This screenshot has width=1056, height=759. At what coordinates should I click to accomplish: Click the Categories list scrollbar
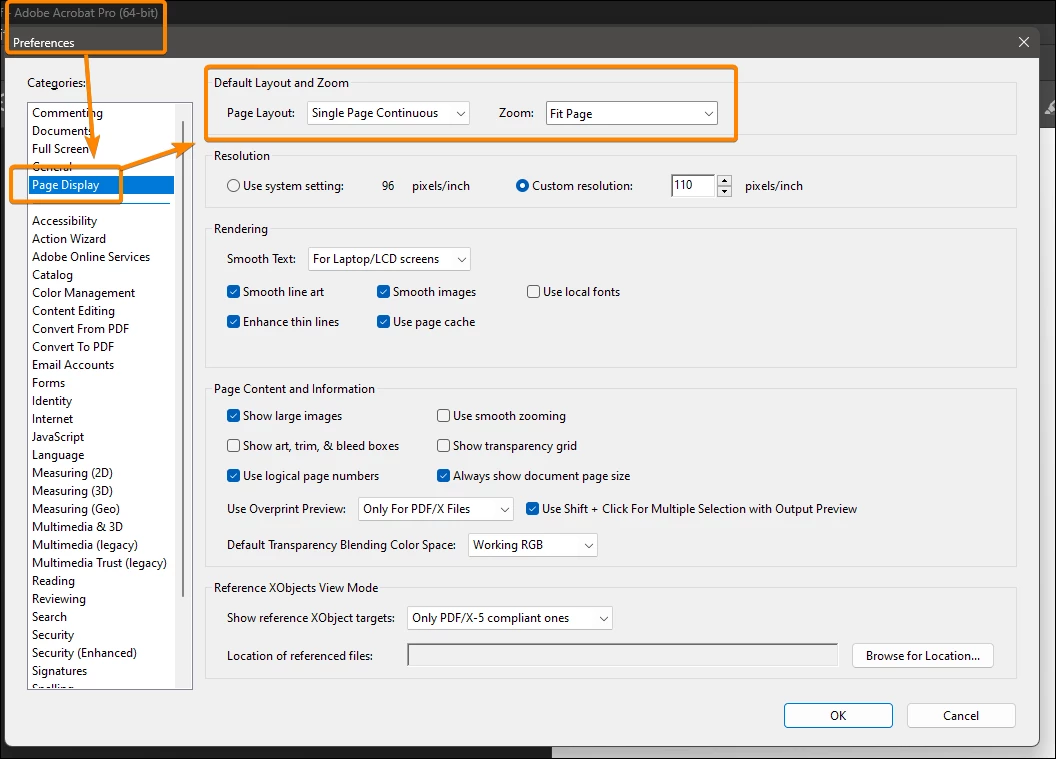pos(183,358)
